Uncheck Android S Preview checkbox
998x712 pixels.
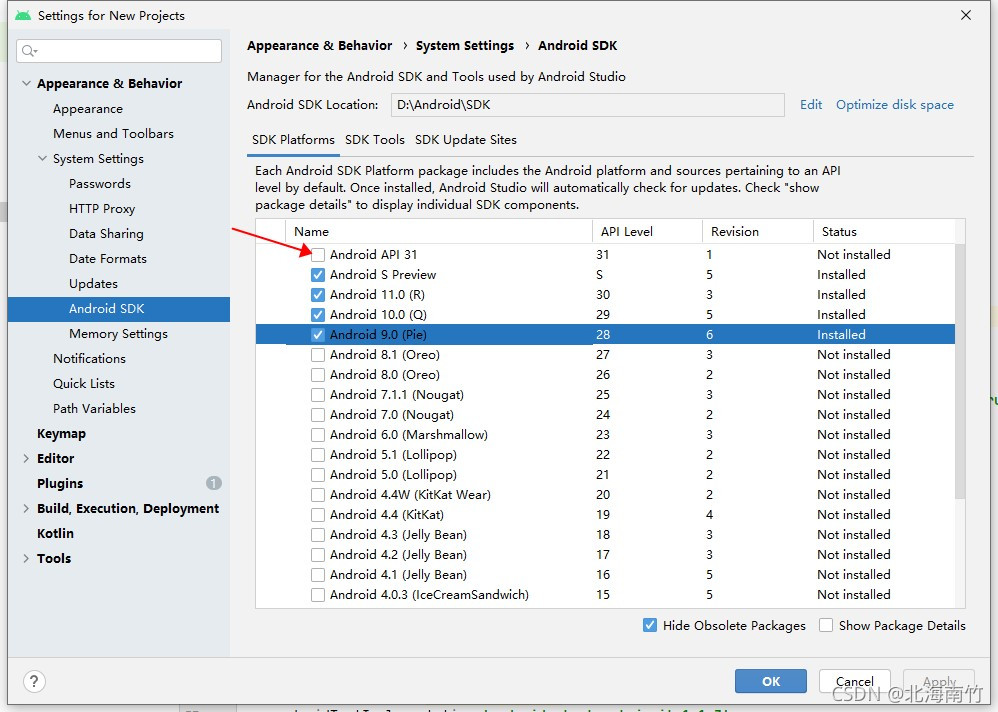tap(318, 275)
